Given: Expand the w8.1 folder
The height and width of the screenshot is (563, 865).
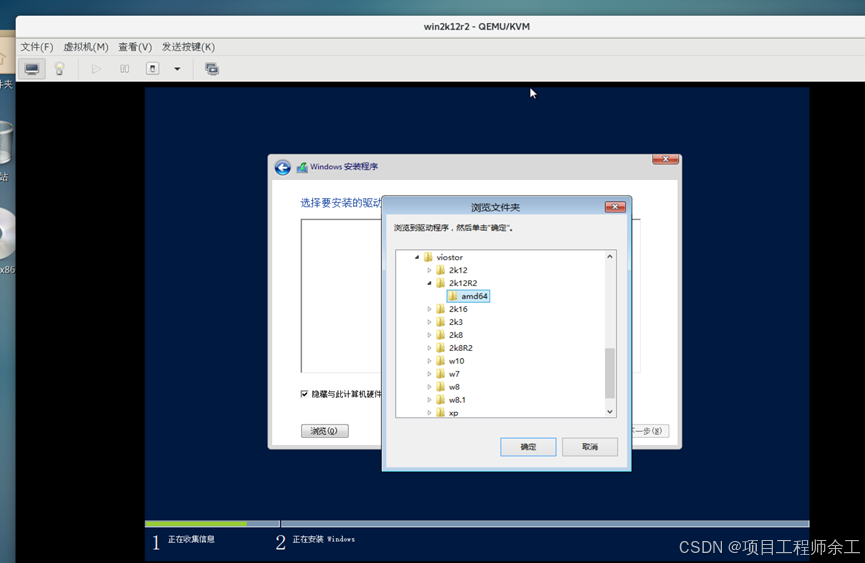Looking at the screenshot, I should pos(429,400).
